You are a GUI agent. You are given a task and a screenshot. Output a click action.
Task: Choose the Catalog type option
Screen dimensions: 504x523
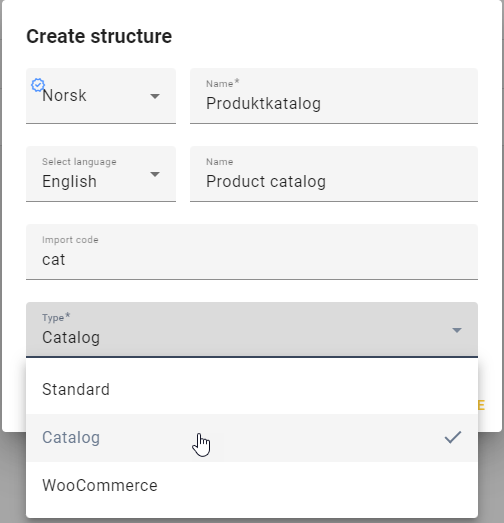click(252, 438)
